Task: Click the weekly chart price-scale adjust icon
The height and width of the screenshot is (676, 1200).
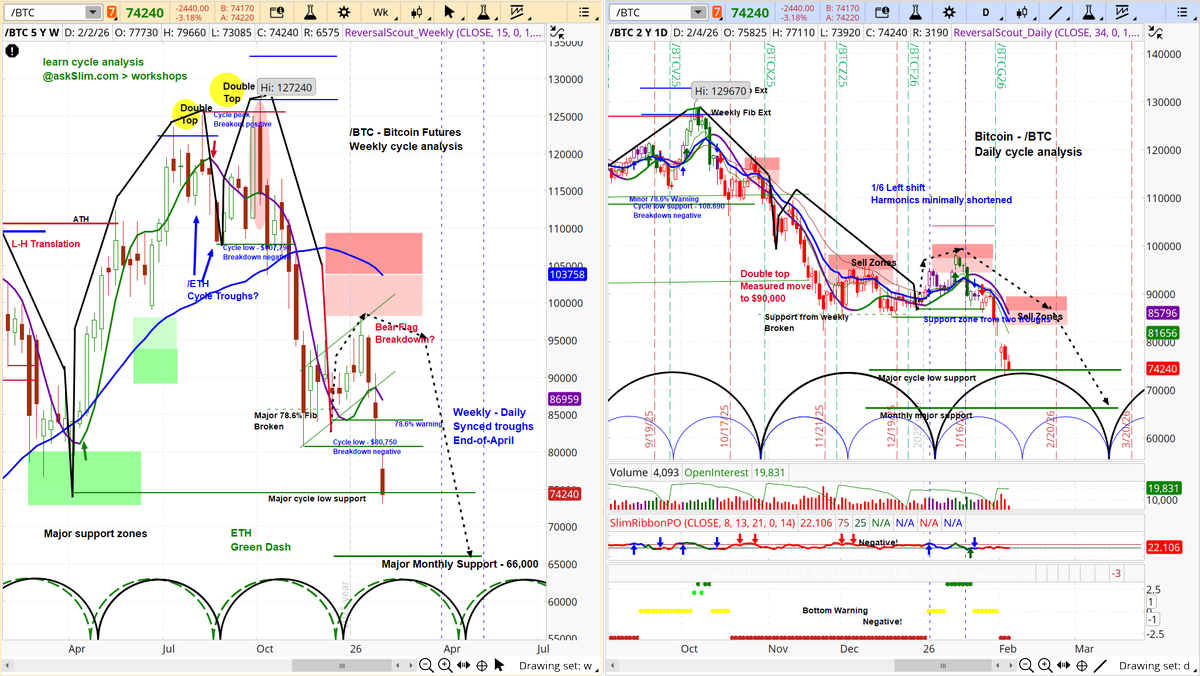Action: point(557,33)
